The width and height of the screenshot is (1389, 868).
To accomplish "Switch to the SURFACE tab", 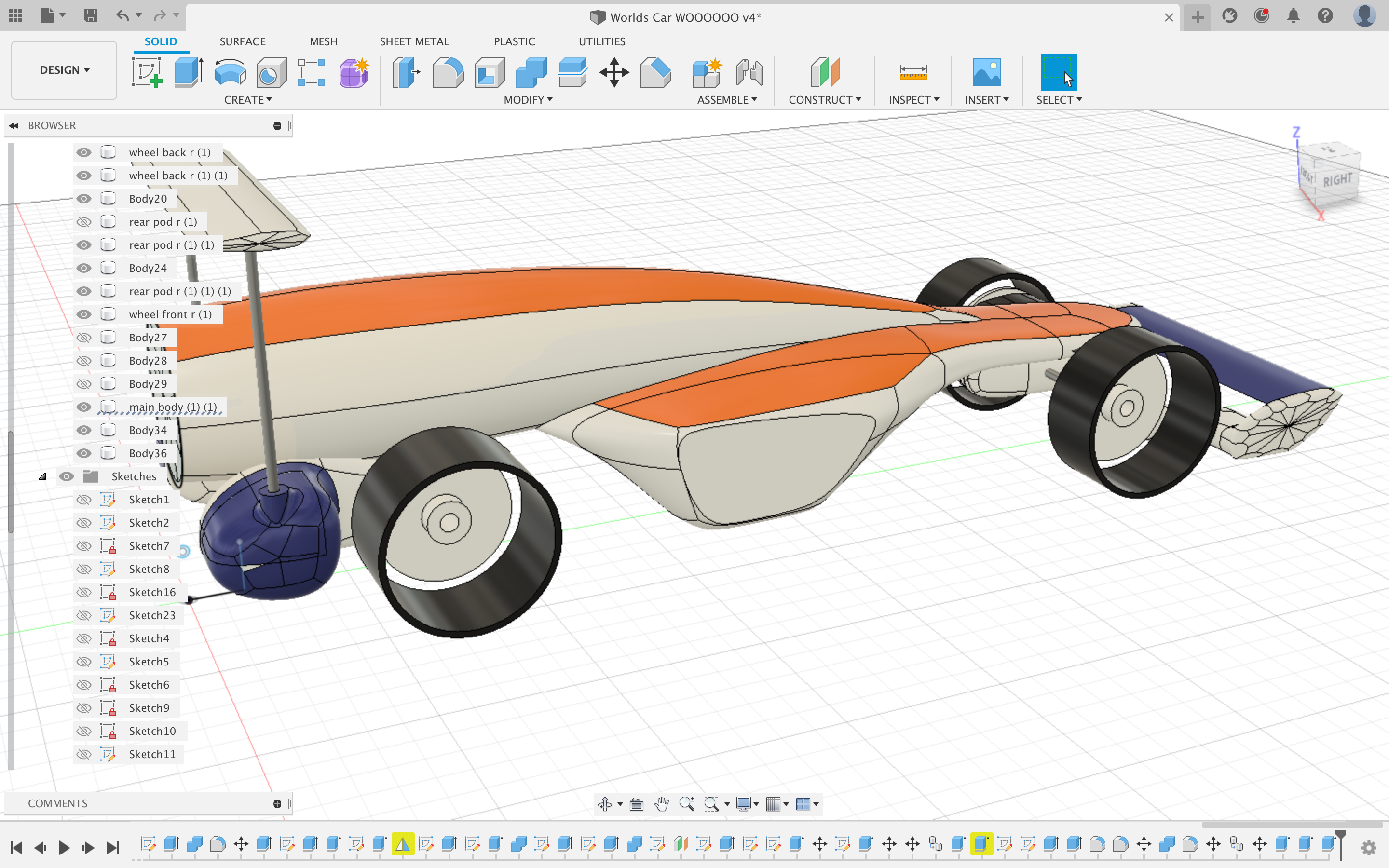I will [242, 41].
